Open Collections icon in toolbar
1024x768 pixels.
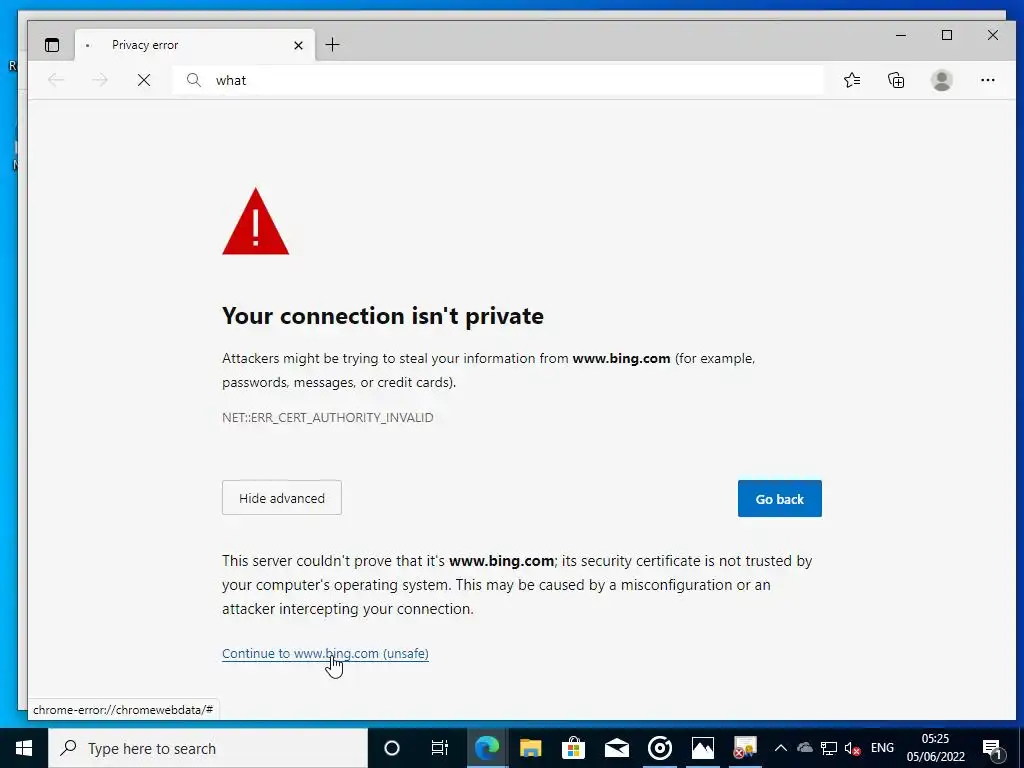coord(896,80)
